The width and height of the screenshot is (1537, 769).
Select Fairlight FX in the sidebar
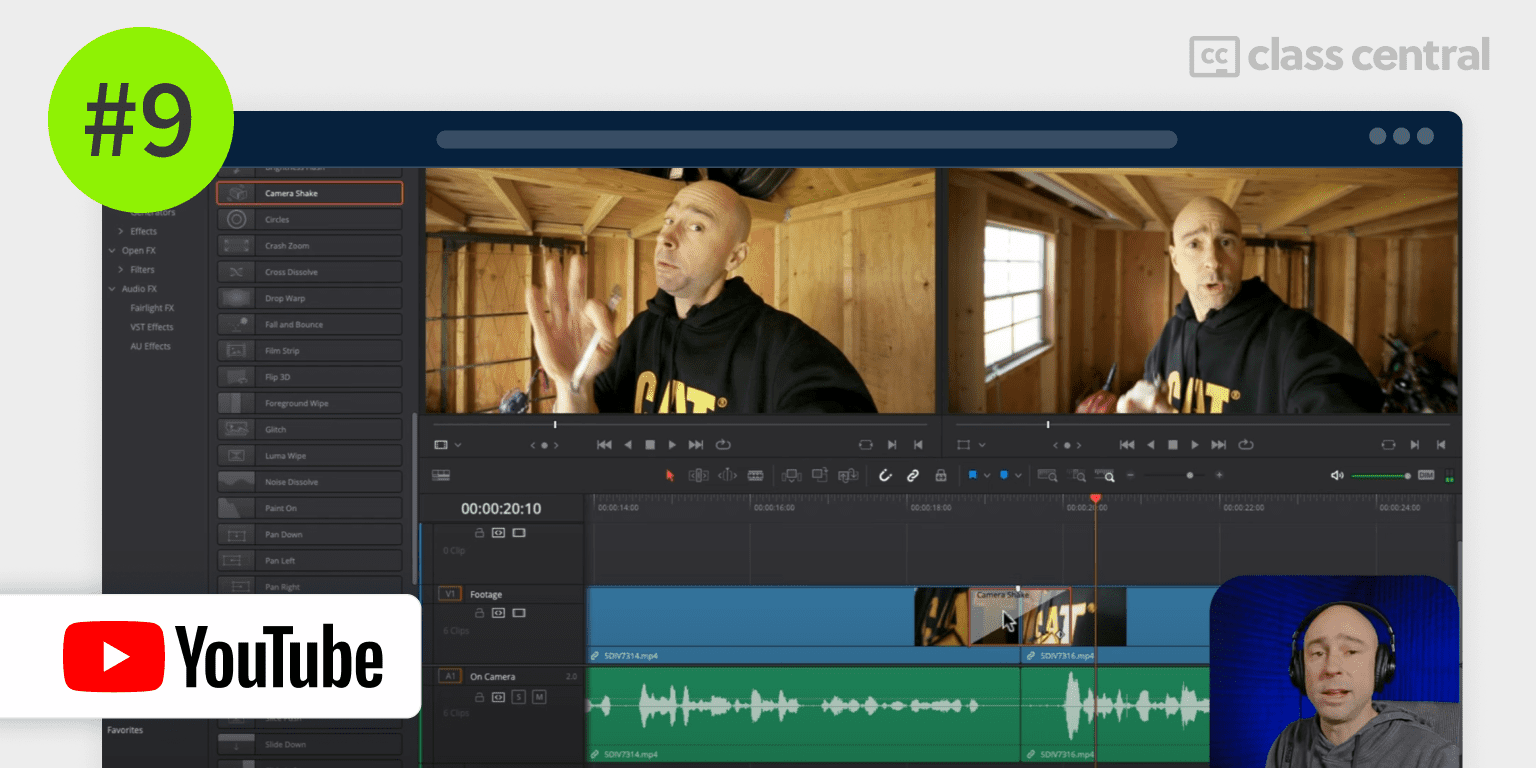click(x=152, y=308)
